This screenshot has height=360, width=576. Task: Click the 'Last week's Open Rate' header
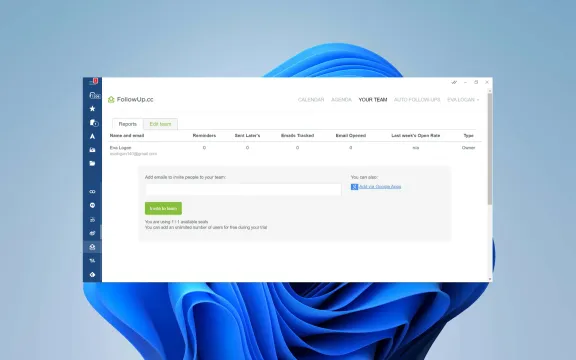415,136
